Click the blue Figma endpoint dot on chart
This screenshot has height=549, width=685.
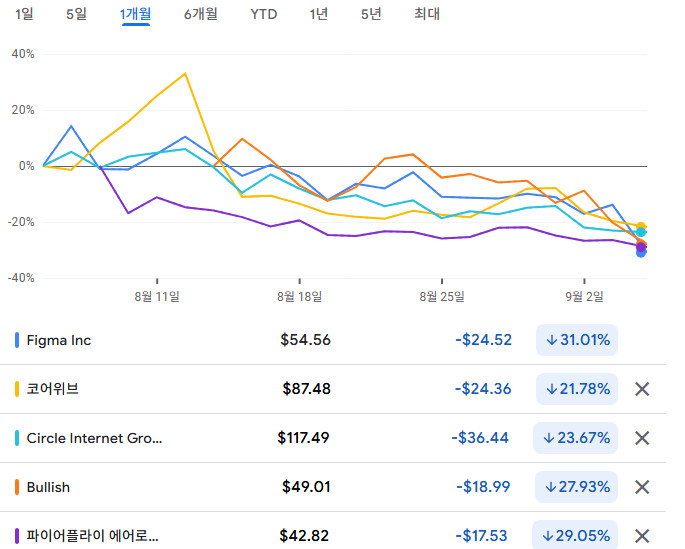click(x=641, y=252)
